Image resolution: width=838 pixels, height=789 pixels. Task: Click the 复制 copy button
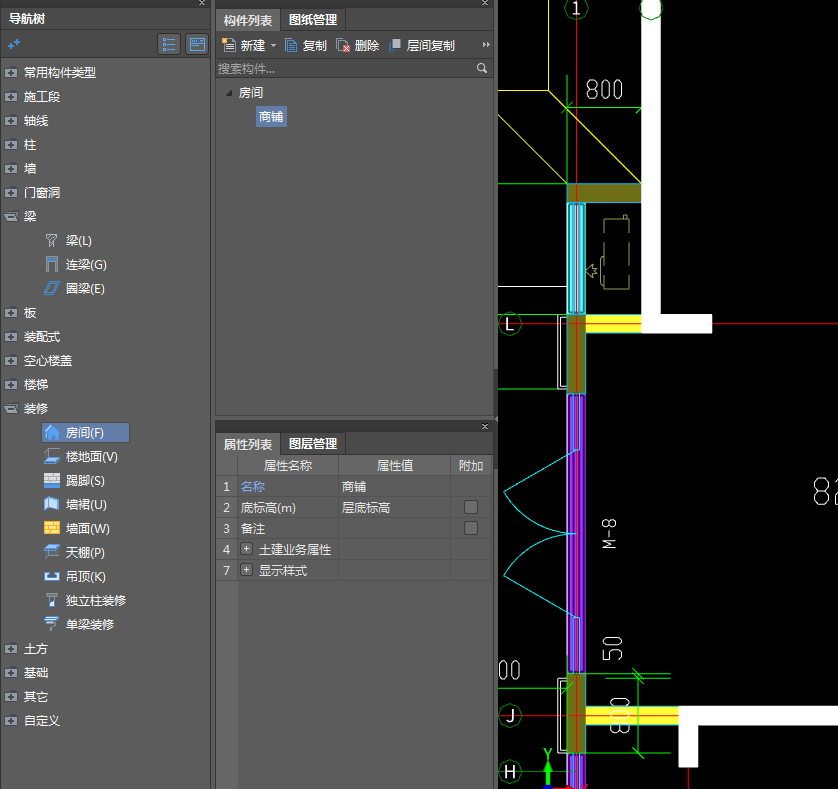pos(306,45)
